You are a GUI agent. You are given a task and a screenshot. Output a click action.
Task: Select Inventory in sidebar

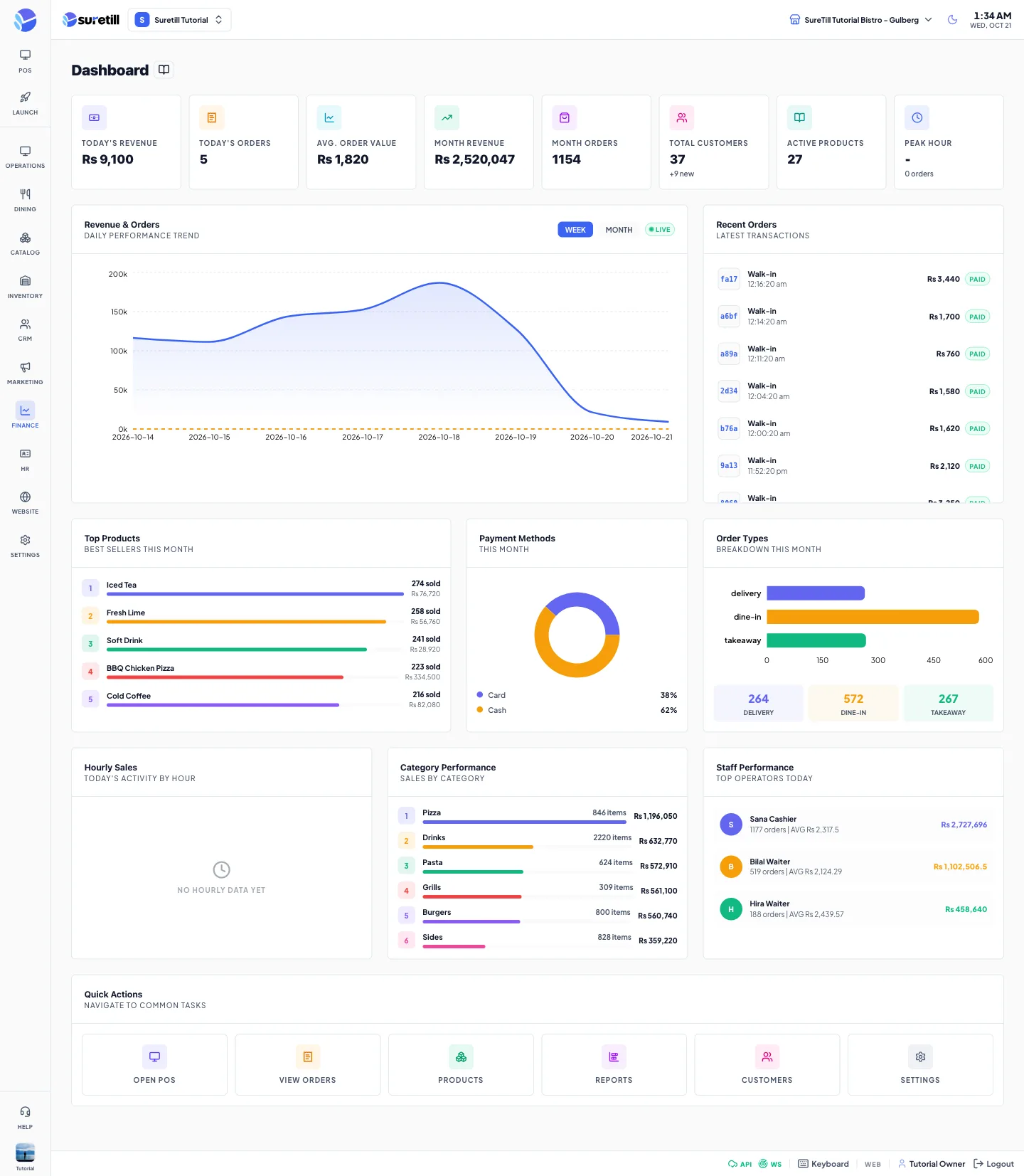[x=25, y=287]
